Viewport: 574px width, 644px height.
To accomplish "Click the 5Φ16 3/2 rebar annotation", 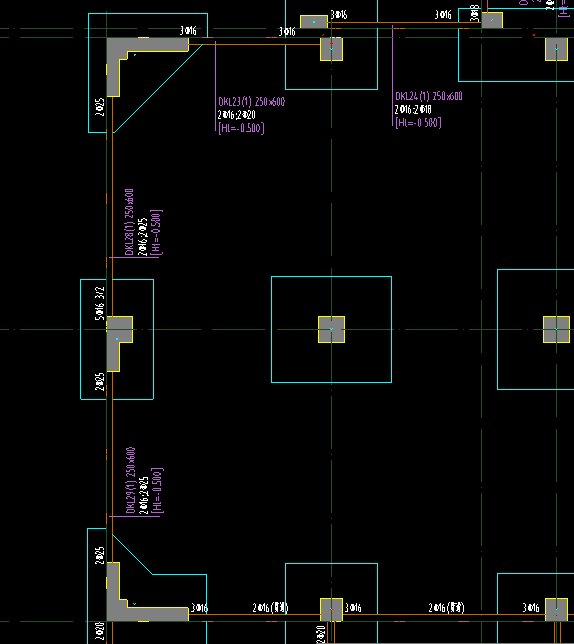I will [x=100, y=303].
